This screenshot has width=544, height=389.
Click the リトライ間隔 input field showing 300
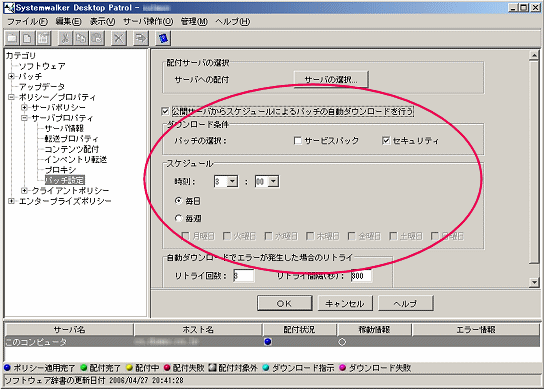[x=361, y=276]
